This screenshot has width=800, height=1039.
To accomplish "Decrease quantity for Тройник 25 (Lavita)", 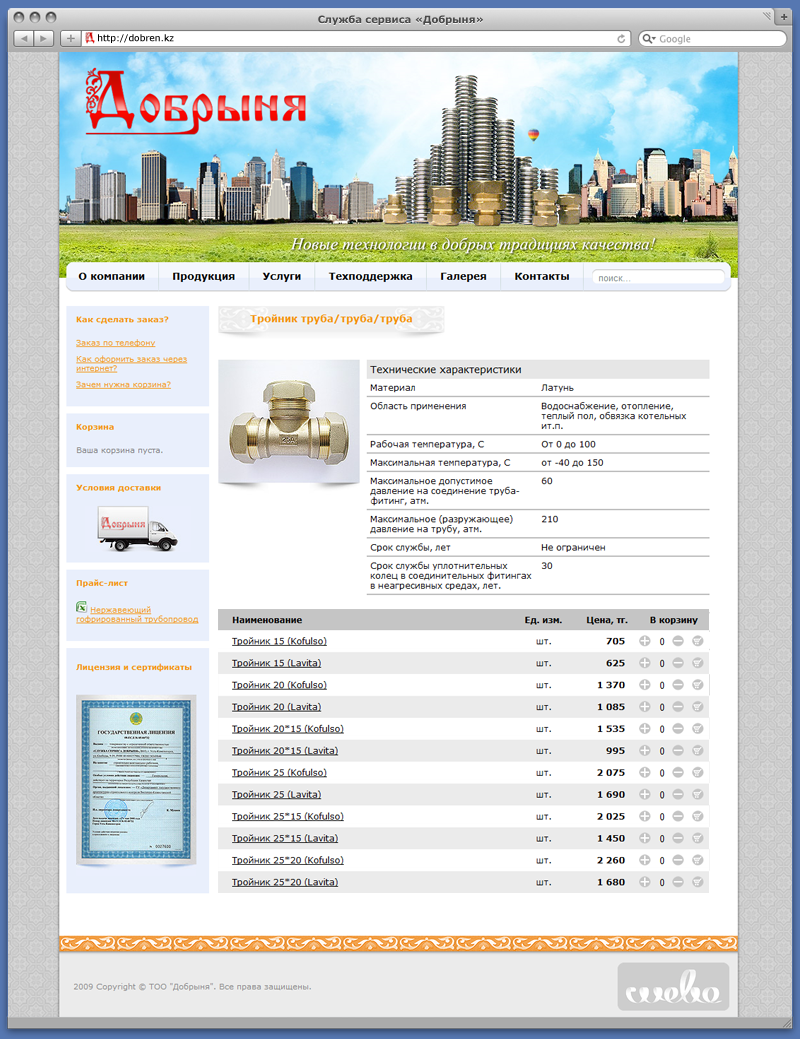I will click(677, 794).
